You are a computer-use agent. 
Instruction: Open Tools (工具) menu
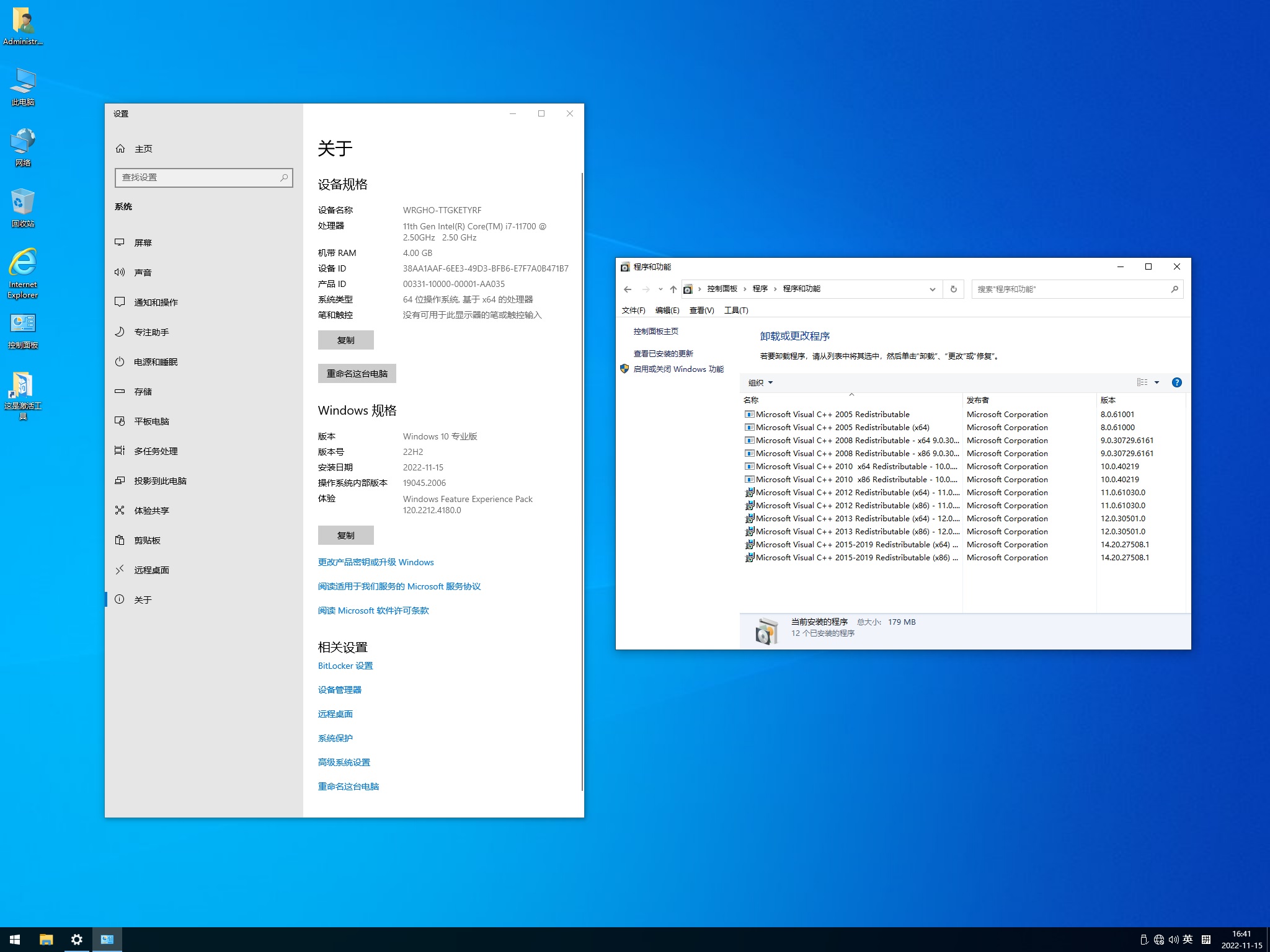click(736, 310)
